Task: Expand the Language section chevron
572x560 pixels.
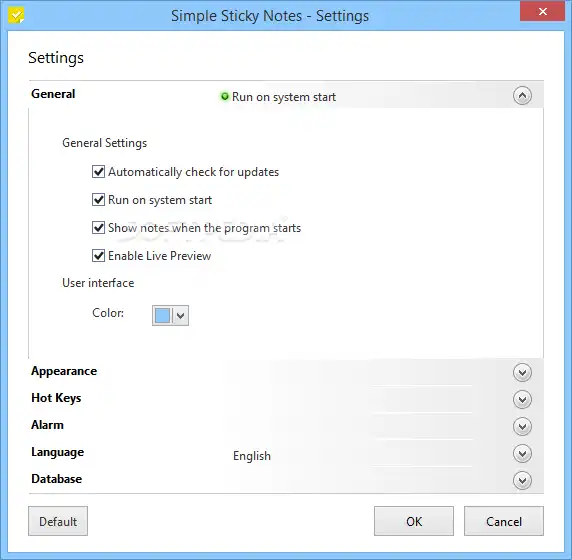Action: pos(522,453)
